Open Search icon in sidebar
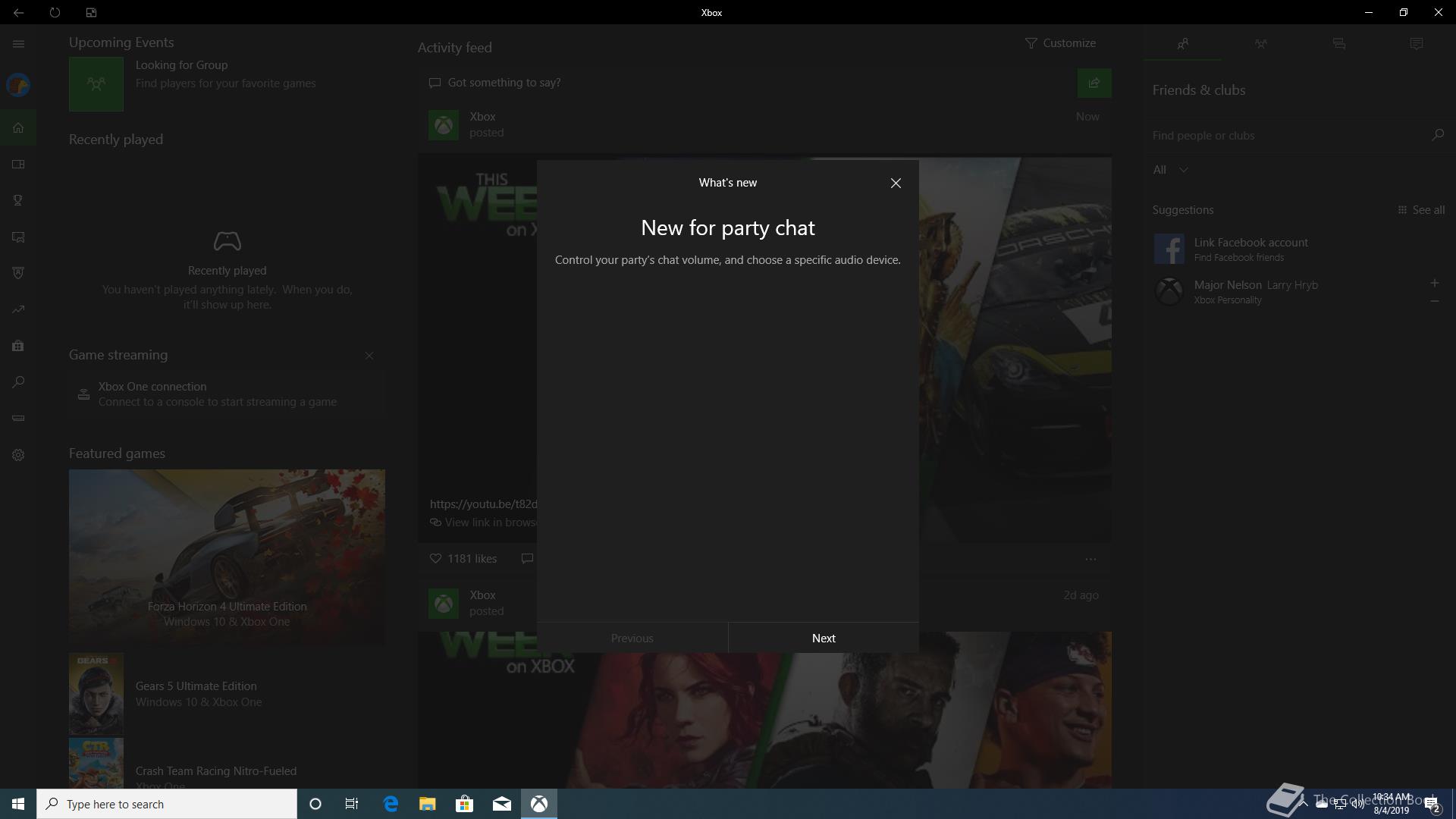Image resolution: width=1456 pixels, height=819 pixels. click(x=18, y=382)
